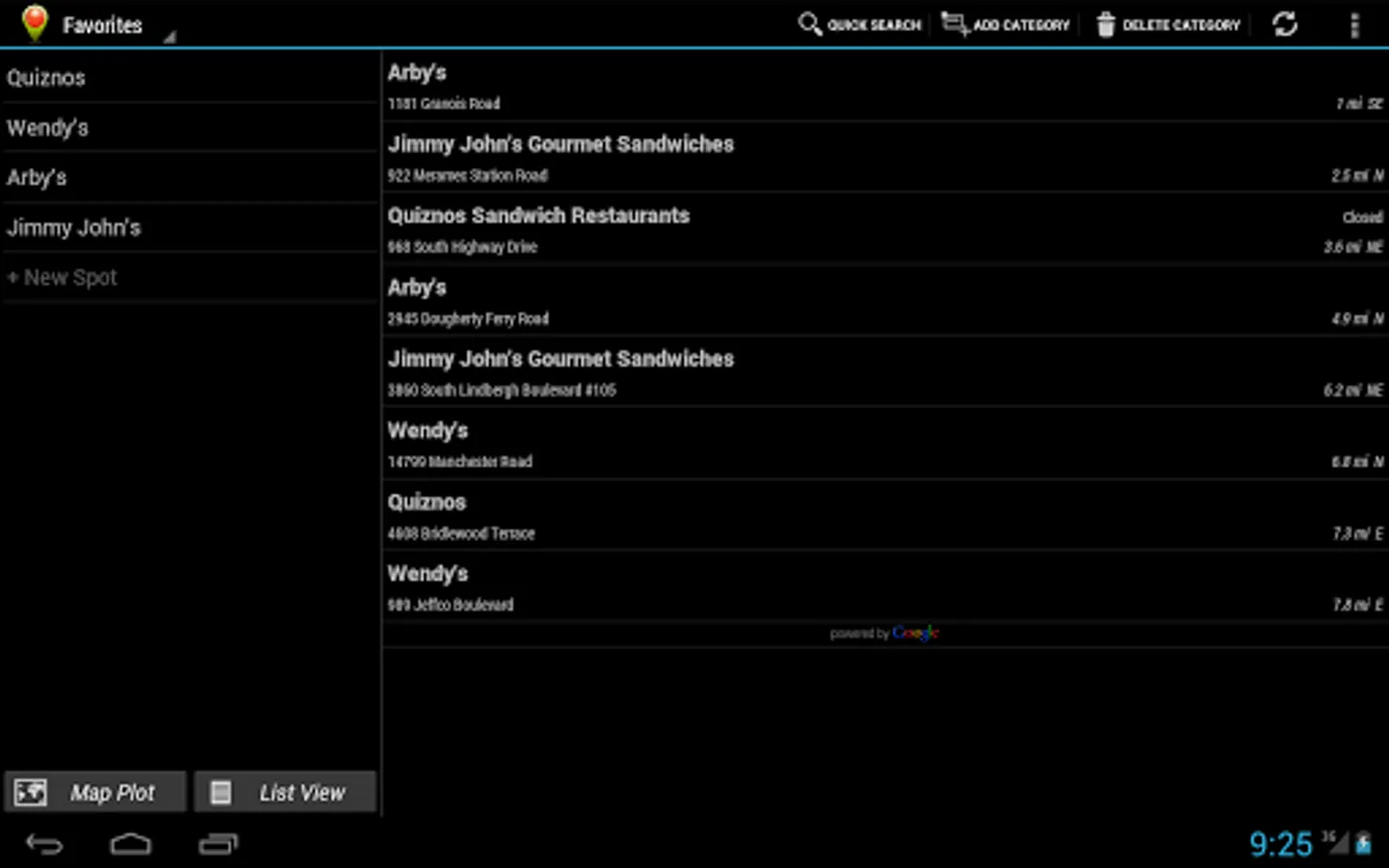Switch to Map Plot view
The width and height of the screenshot is (1389, 868).
click(x=95, y=792)
